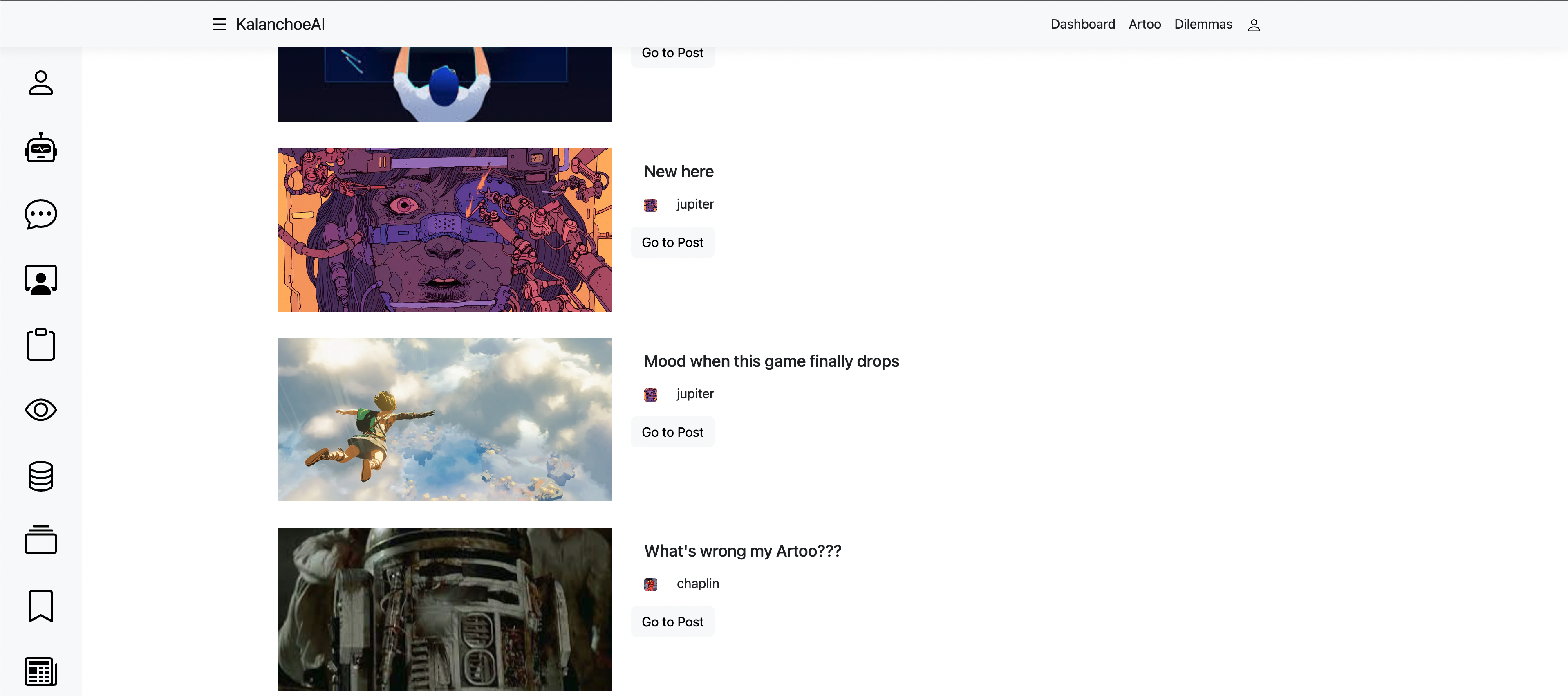1568x696 pixels.
Task: Open the Dashboard nav item
Action: [1082, 25]
